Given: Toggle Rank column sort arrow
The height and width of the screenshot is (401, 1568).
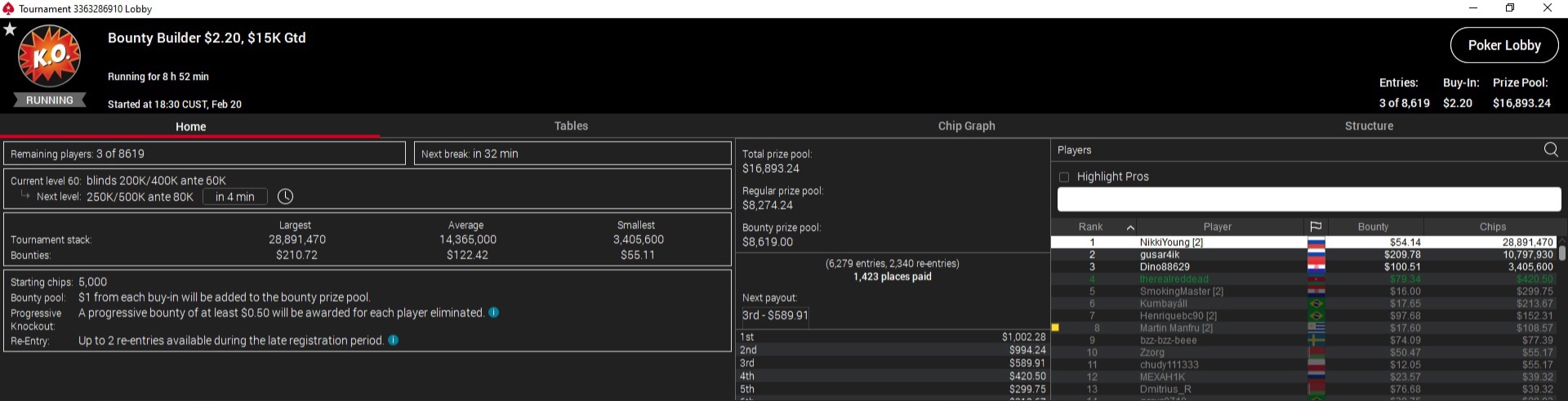Looking at the screenshot, I should pos(1130,227).
